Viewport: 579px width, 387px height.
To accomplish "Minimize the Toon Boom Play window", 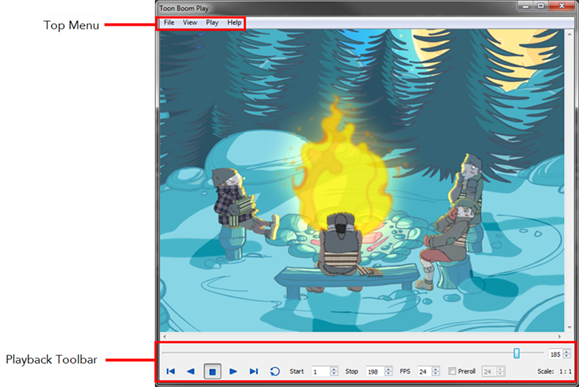I will point(525,6).
